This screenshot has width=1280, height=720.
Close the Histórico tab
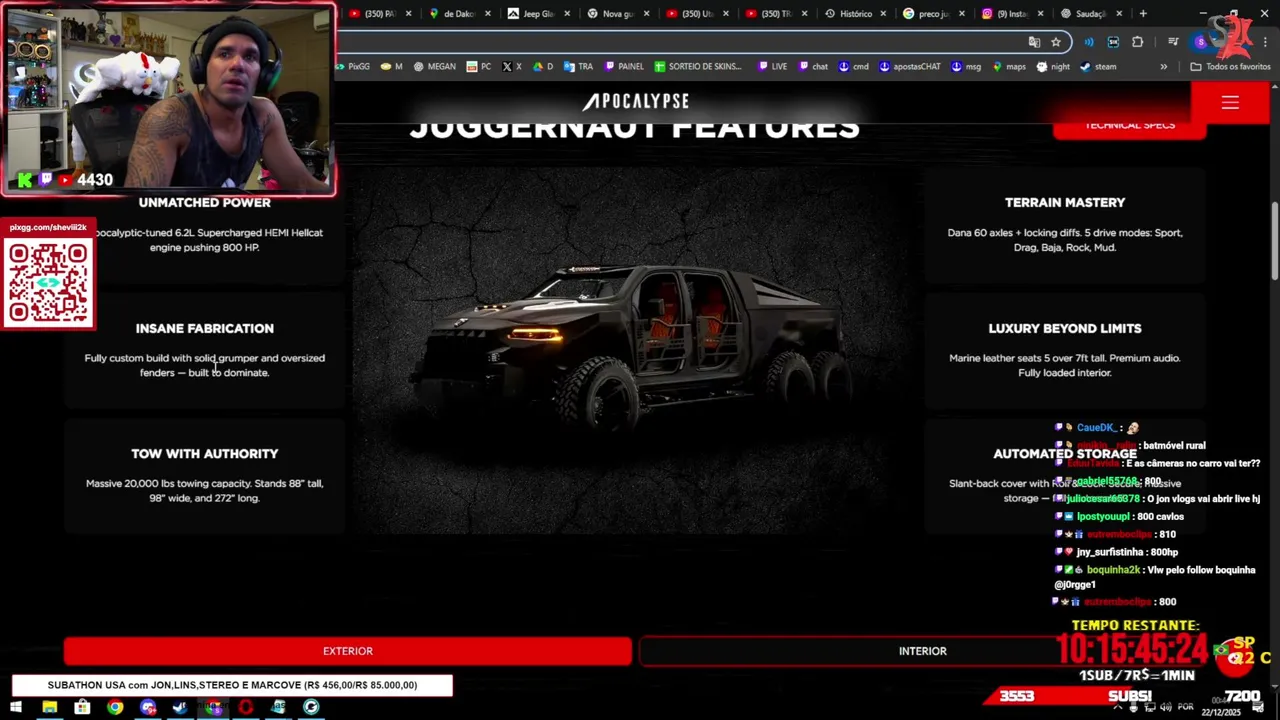pyautogui.click(x=885, y=14)
